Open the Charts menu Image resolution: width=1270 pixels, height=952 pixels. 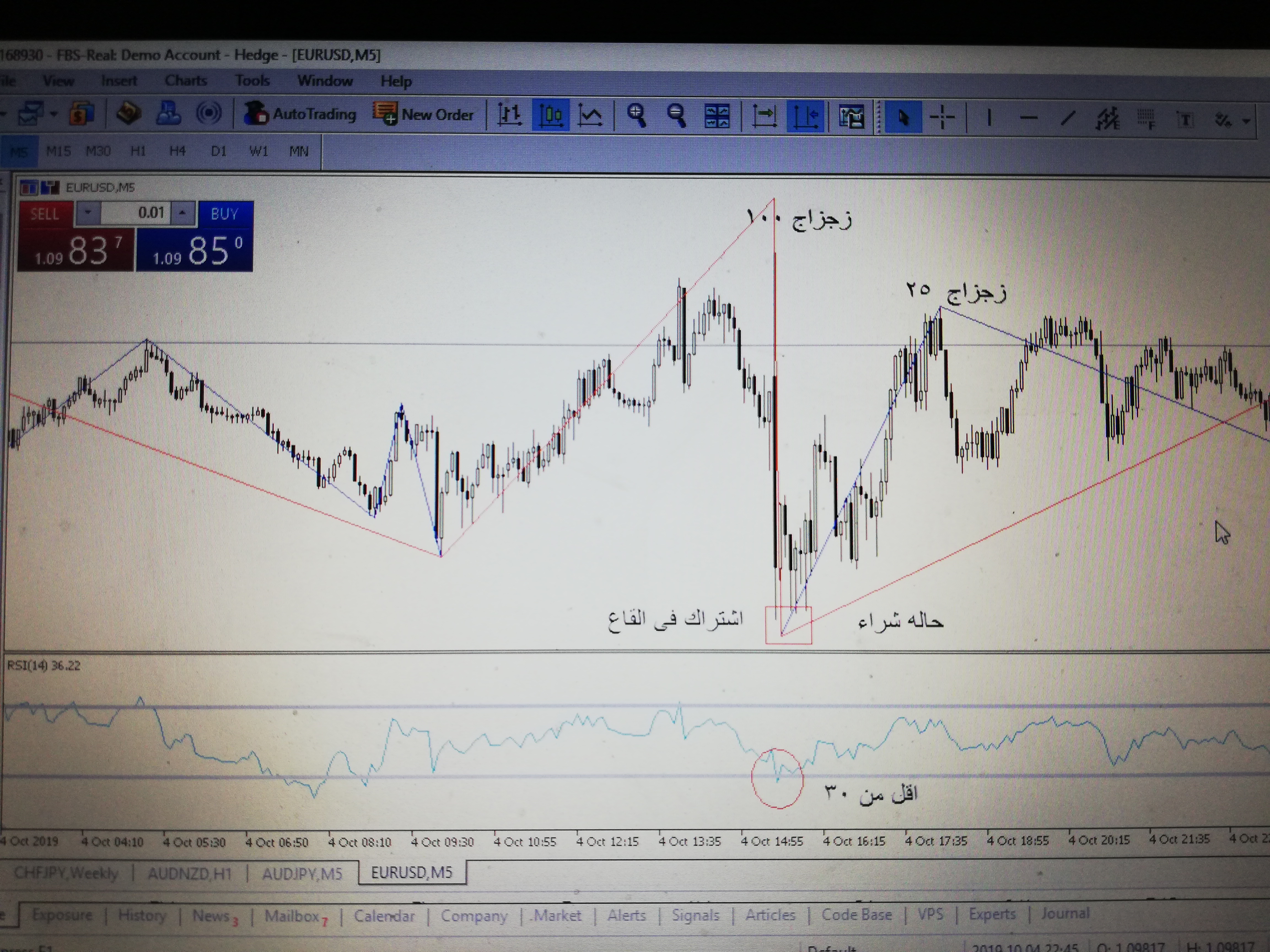click(x=185, y=80)
